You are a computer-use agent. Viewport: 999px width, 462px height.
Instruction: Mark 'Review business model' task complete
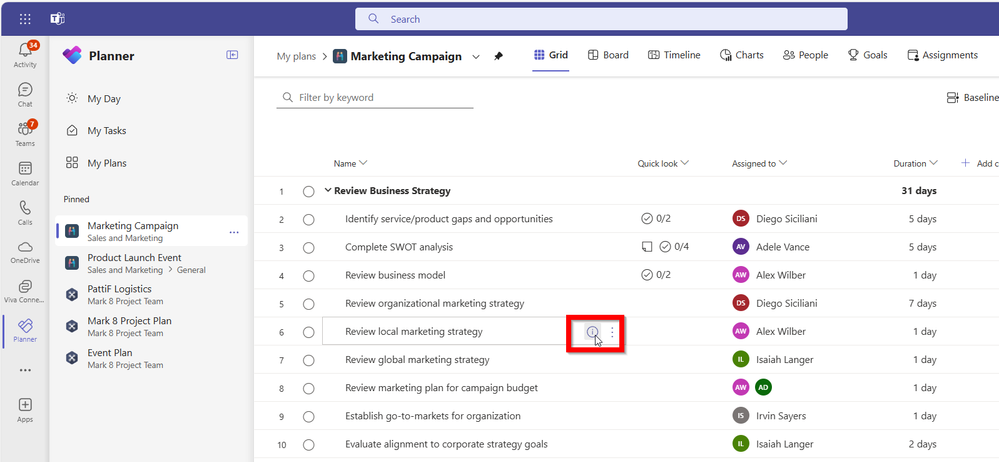[308, 275]
